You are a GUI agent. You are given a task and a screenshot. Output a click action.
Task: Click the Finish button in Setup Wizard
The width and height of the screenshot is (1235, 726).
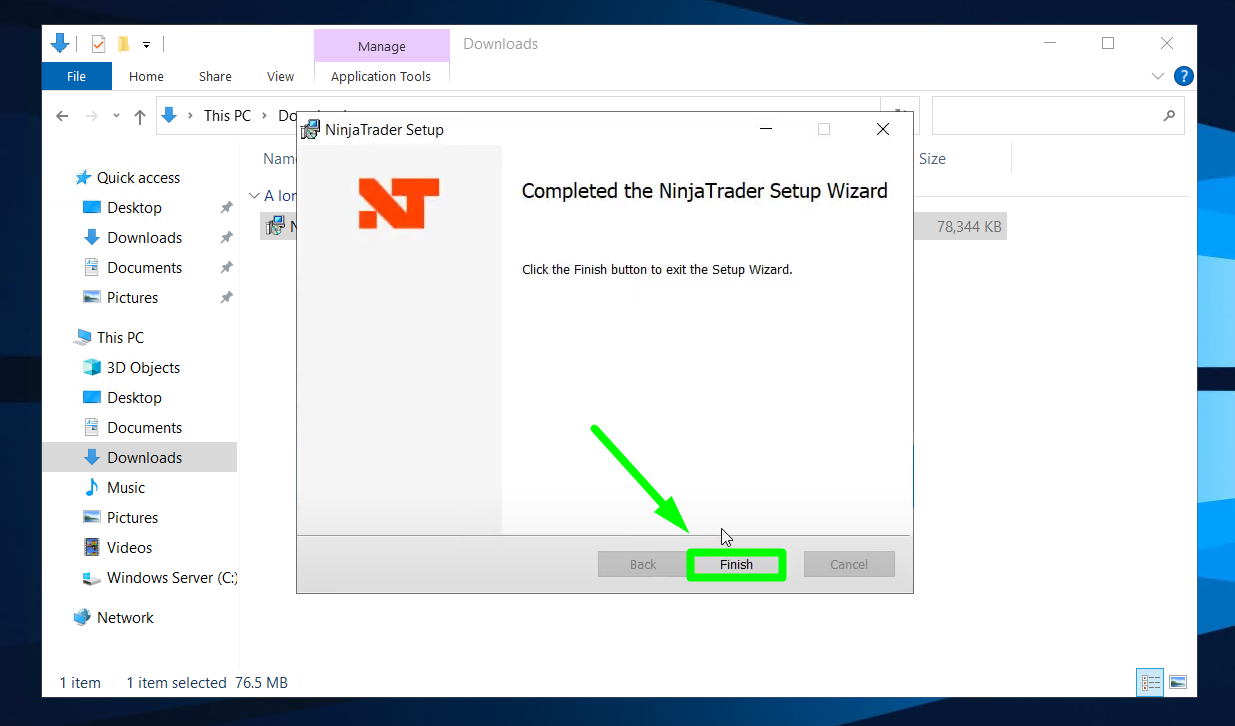(736, 565)
